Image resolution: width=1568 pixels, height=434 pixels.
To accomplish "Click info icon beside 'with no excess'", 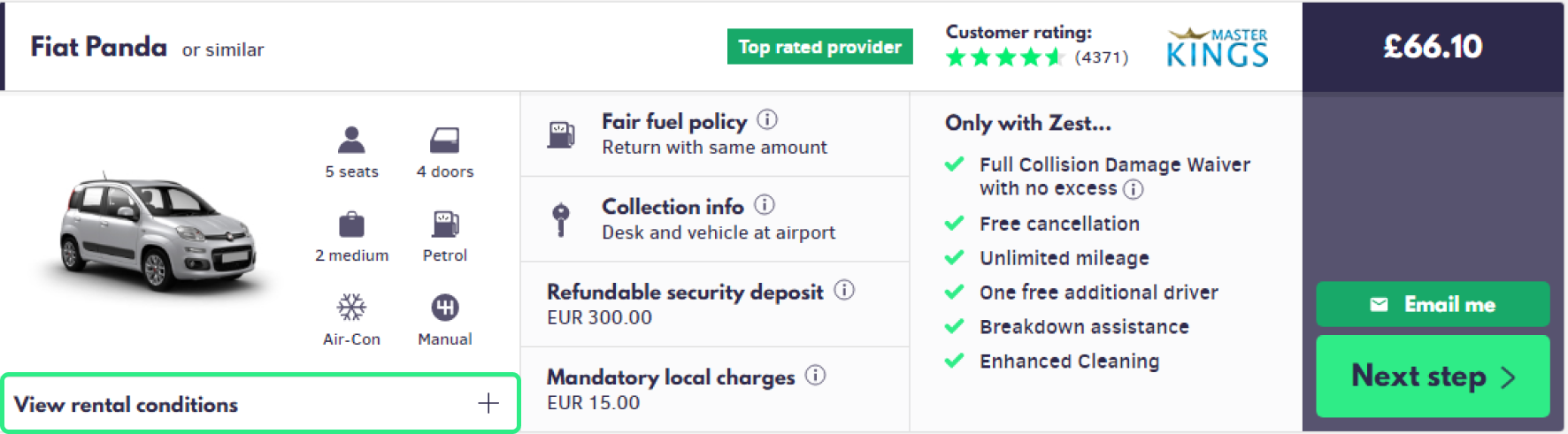I will [x=1133, y=189].
